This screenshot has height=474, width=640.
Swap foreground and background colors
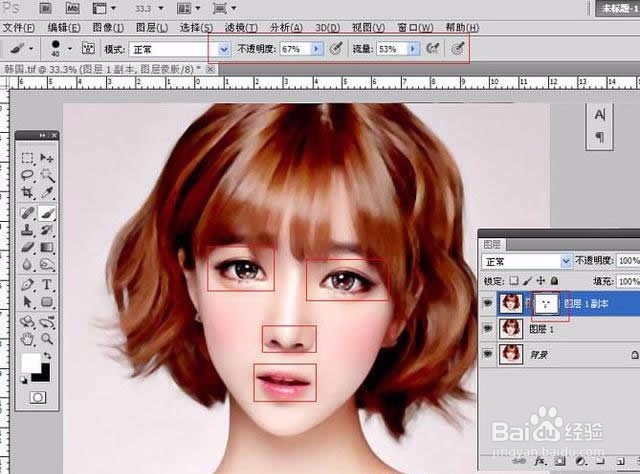[x=47, y=356]
